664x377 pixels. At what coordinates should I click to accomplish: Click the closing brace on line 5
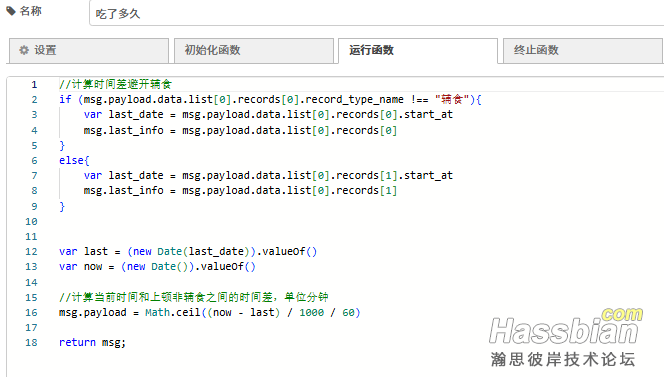[62, 146]
